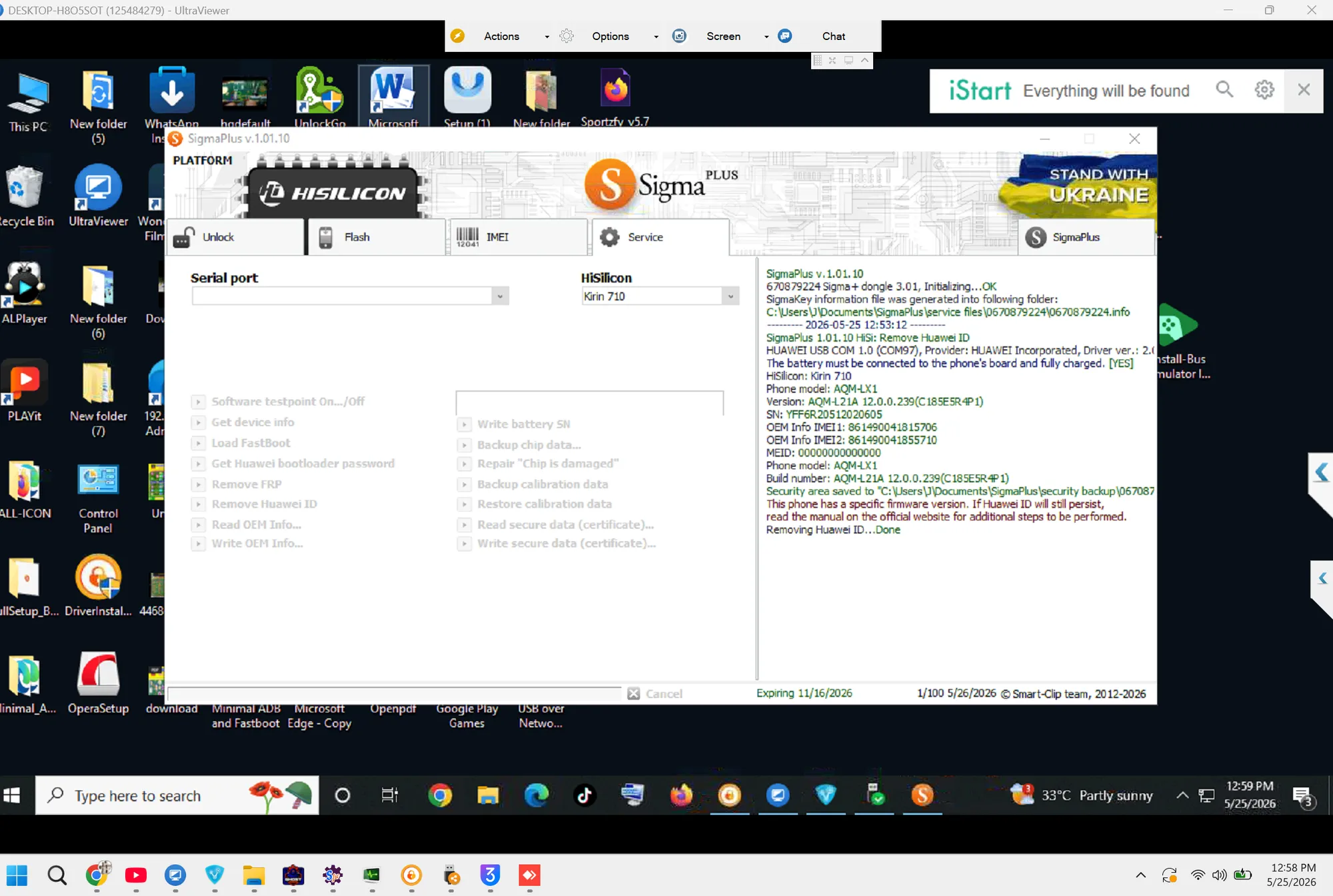Click Remove Huawei ID
Viewport: 1333px width, 896px height.
point(255,504)
